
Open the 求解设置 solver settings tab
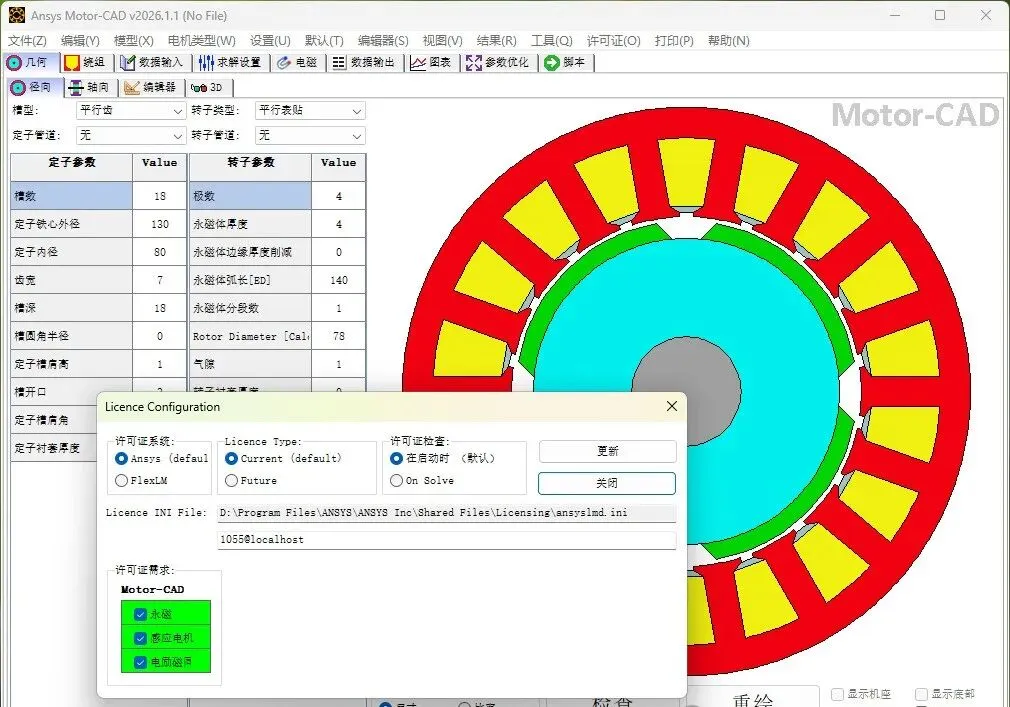pos(230,62)
